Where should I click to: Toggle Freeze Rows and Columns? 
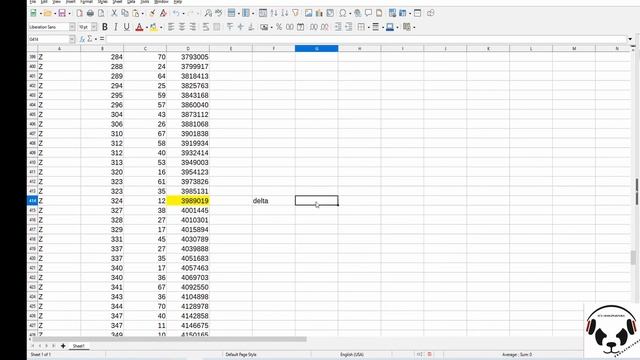pyautogui.click(x=403, y=13)
